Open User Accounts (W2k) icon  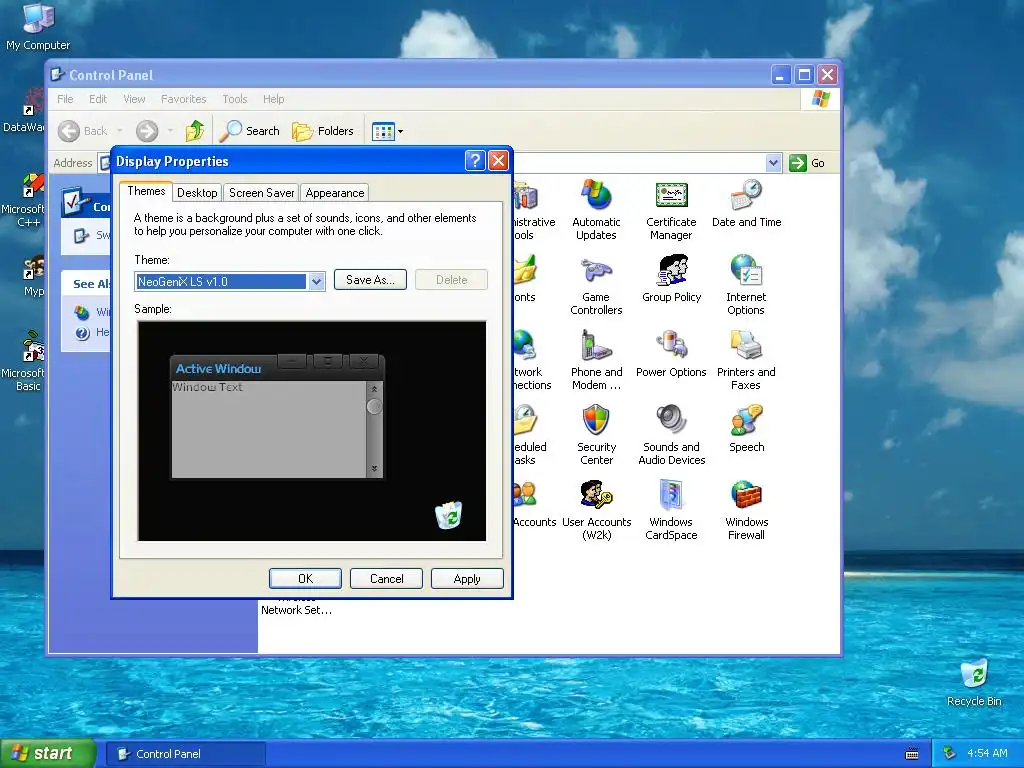click(596, 510)
